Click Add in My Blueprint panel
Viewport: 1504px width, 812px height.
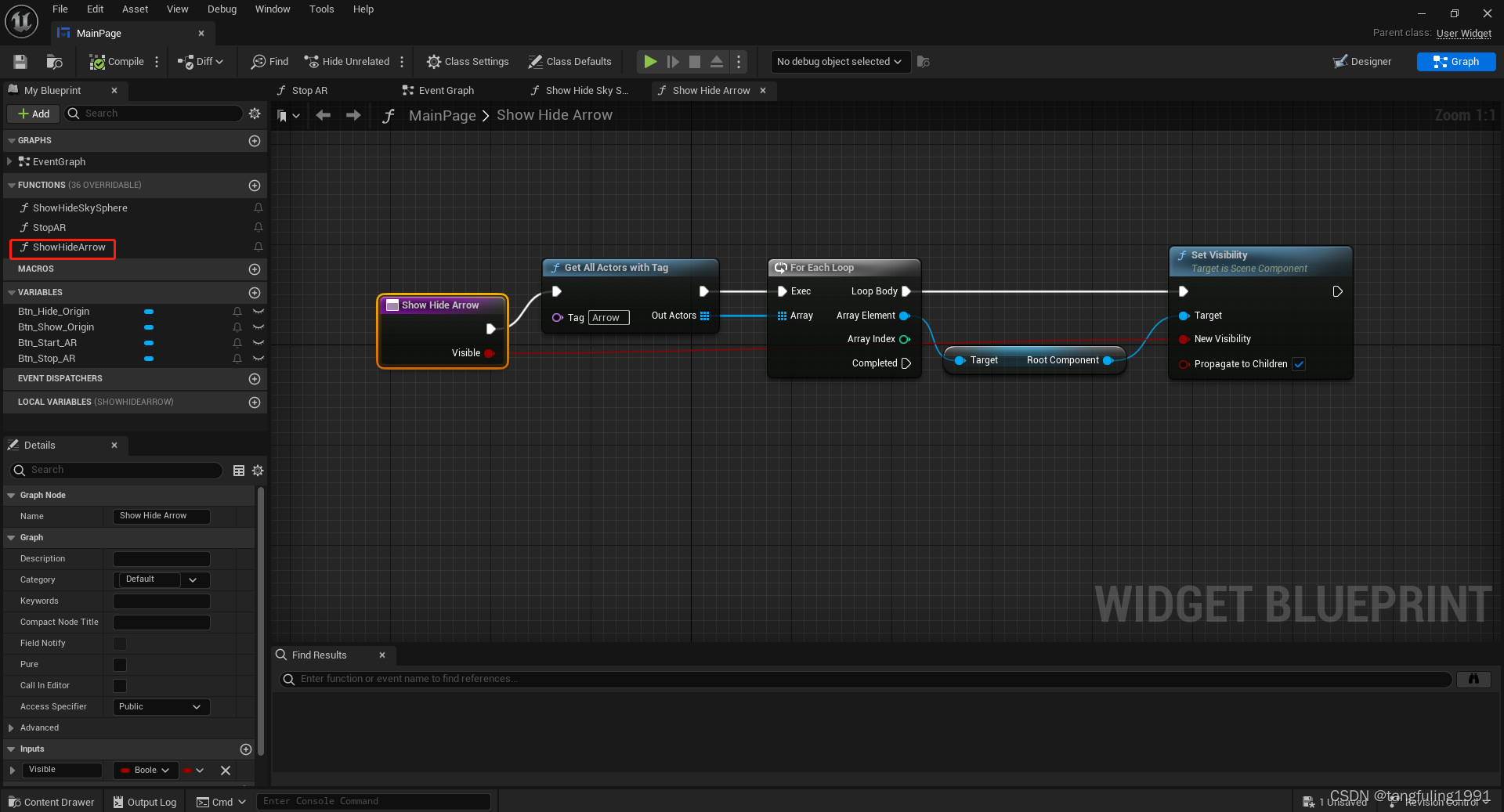pyautogui.click(x=34, y=114)
